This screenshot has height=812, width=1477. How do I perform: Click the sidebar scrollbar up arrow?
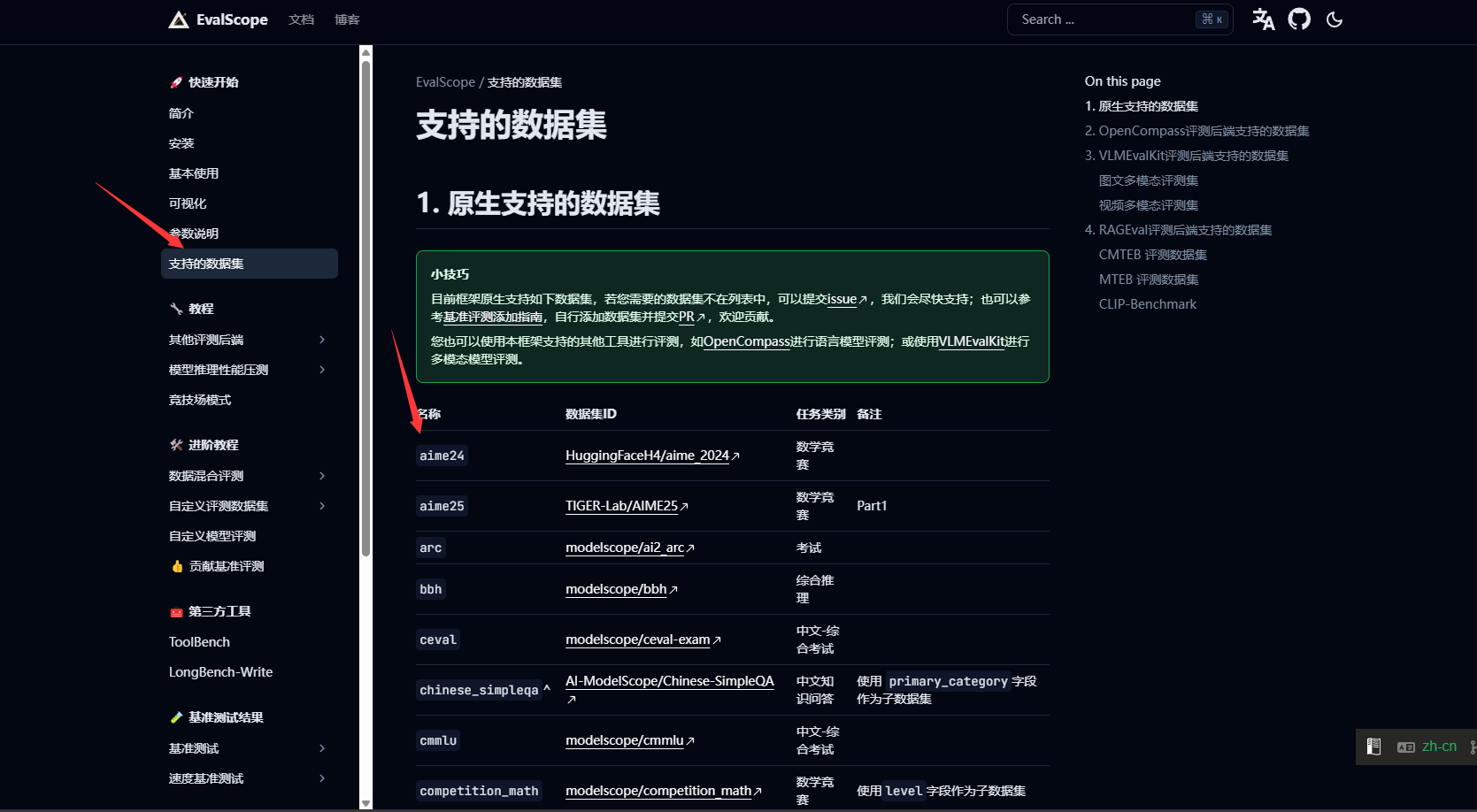365,52
